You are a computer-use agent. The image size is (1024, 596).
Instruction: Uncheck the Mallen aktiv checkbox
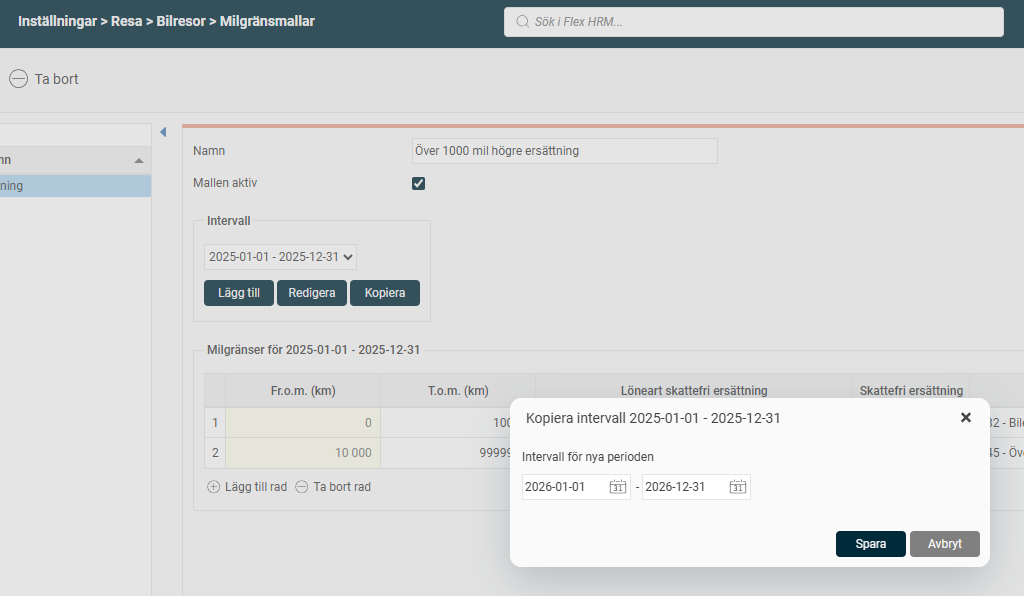click(x=419, y=183)
